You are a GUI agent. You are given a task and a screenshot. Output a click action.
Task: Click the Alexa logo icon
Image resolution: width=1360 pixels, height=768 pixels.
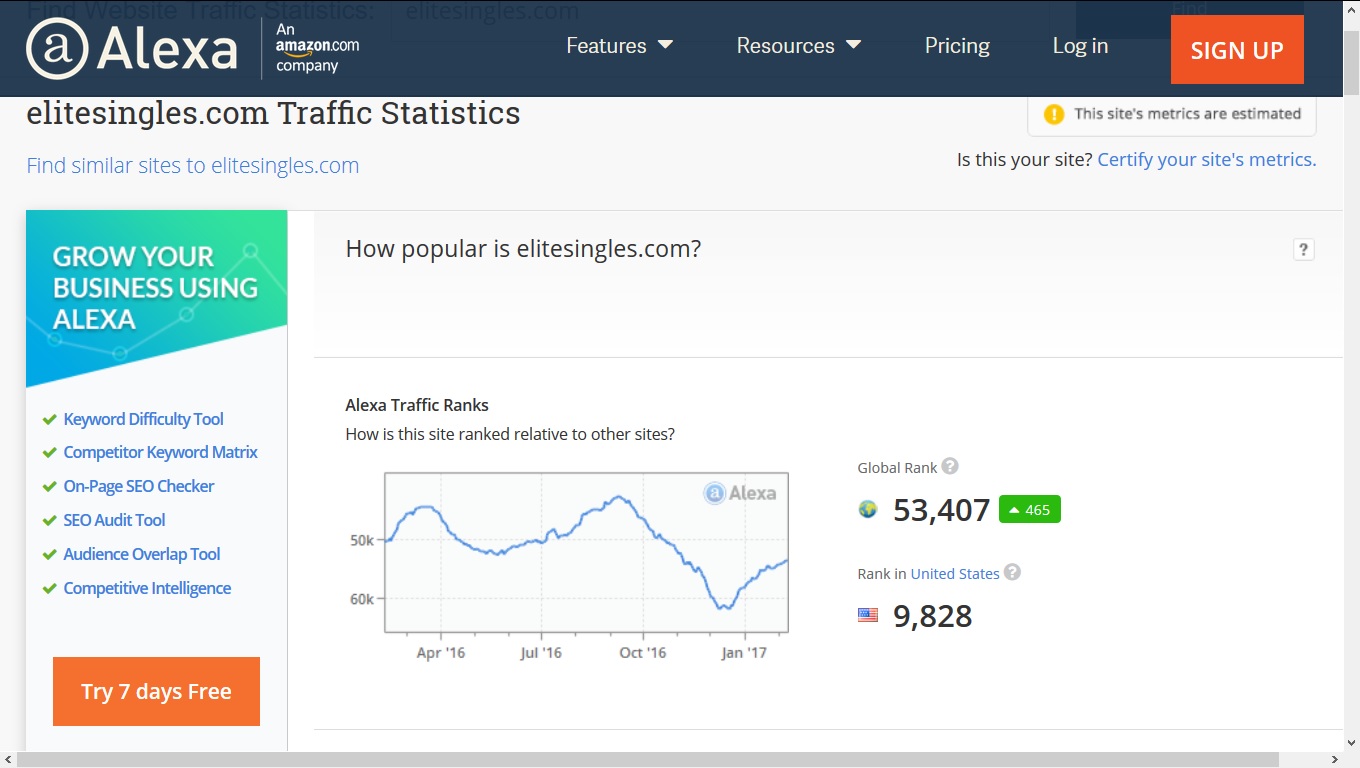57,49
